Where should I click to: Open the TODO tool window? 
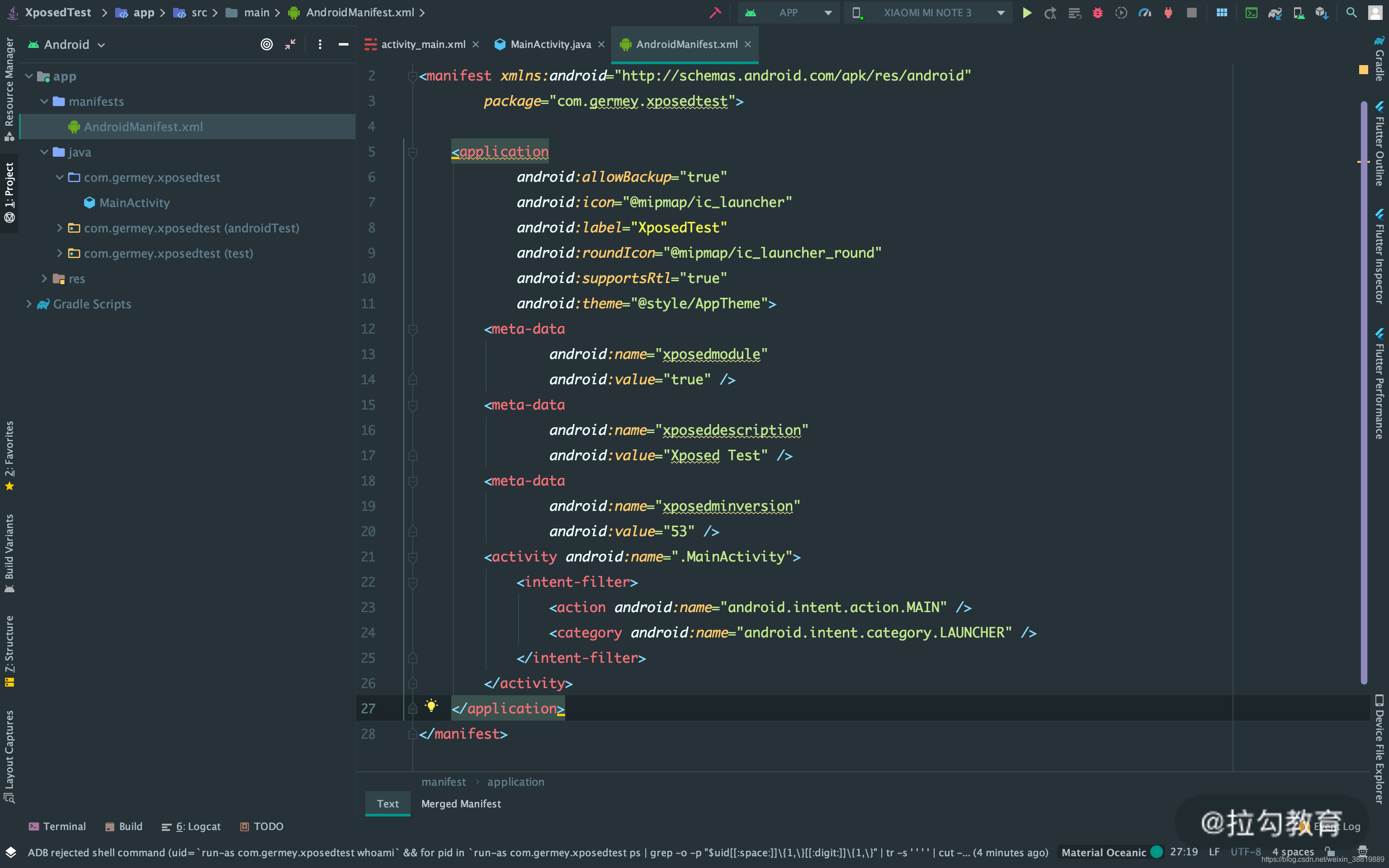[x=262, y=826]
